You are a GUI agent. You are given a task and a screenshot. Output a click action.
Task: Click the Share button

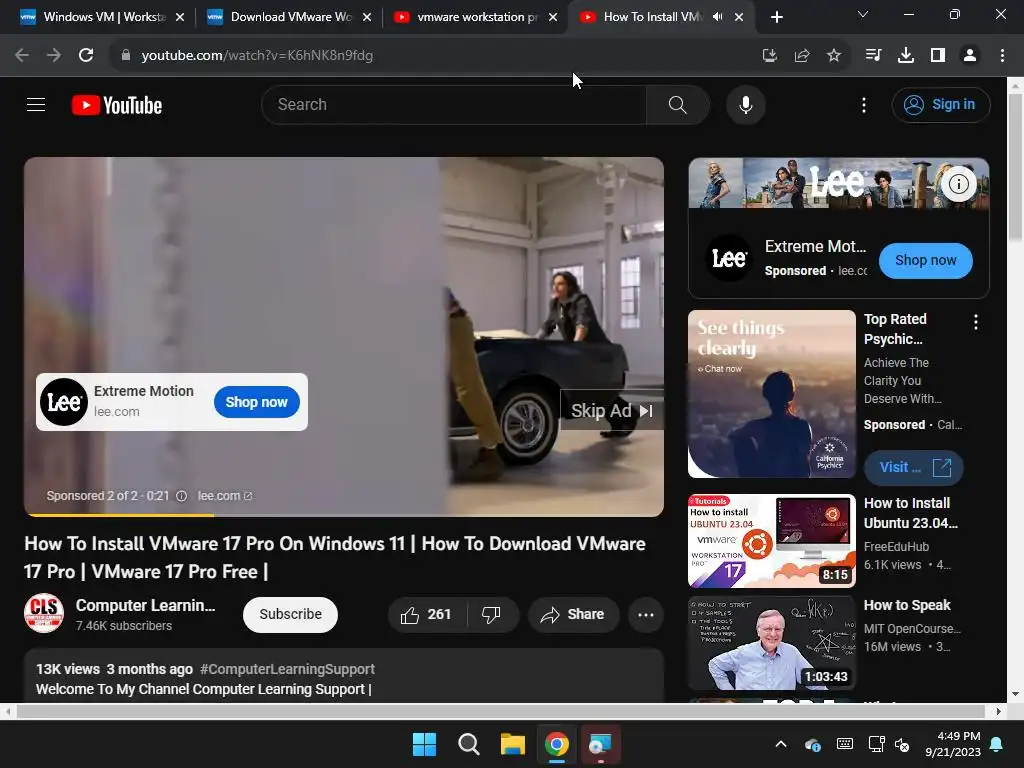coord(573,615)
